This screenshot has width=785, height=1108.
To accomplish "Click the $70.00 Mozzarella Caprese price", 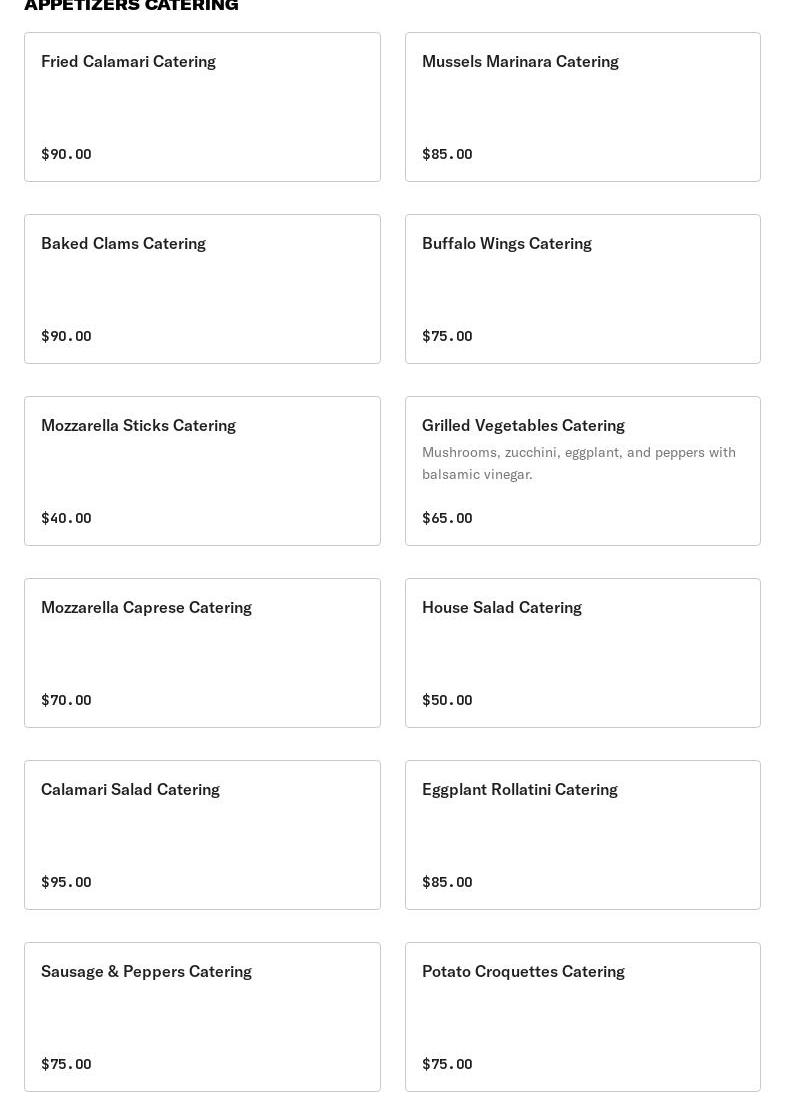I will (x=66, y=700).
